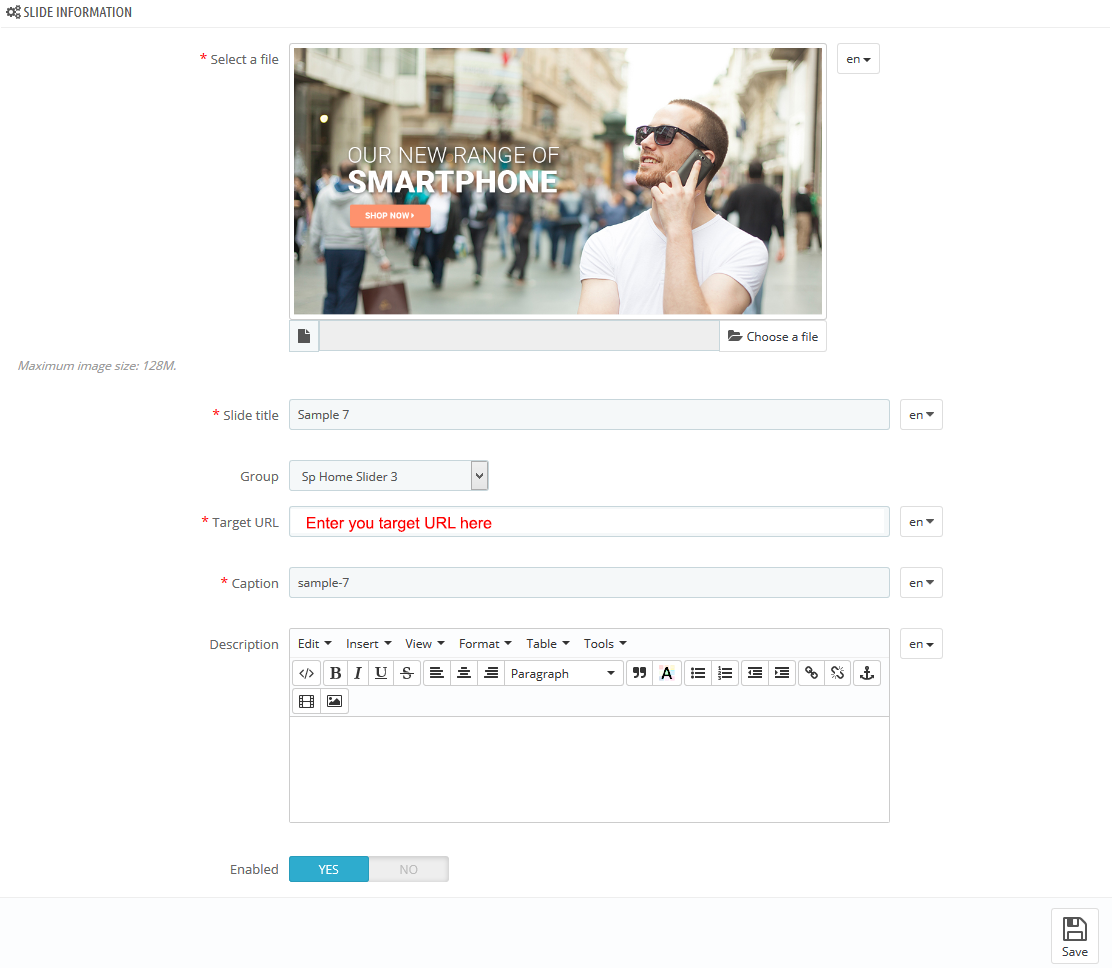
Task: Open the text color picker
Action: [667, 674]
